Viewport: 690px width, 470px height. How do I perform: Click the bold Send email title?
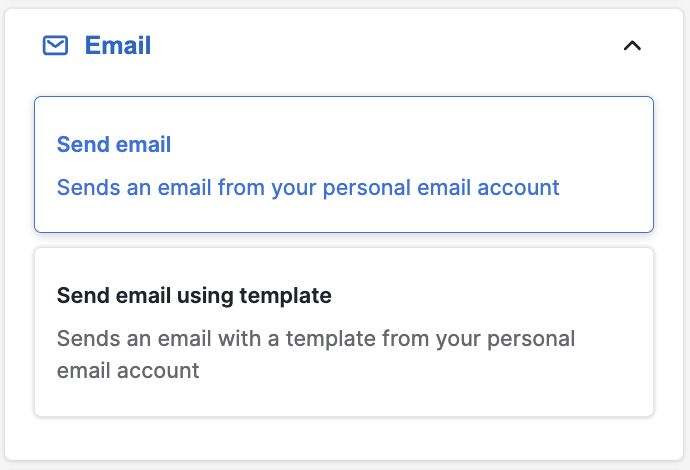coord(114,145)
